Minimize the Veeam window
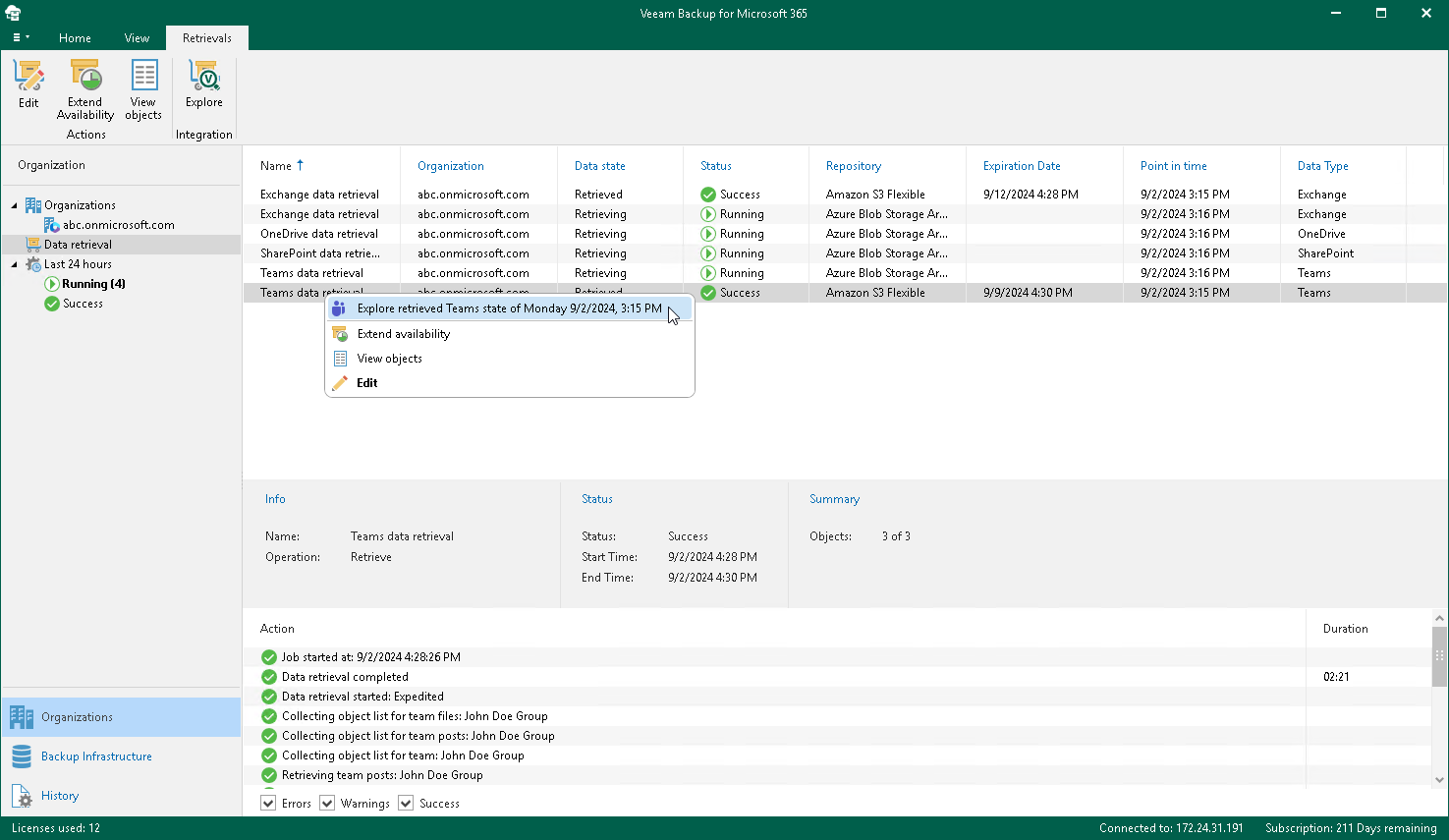The height and width of the screenshot is (840, 1449). tap(1336, 14)
